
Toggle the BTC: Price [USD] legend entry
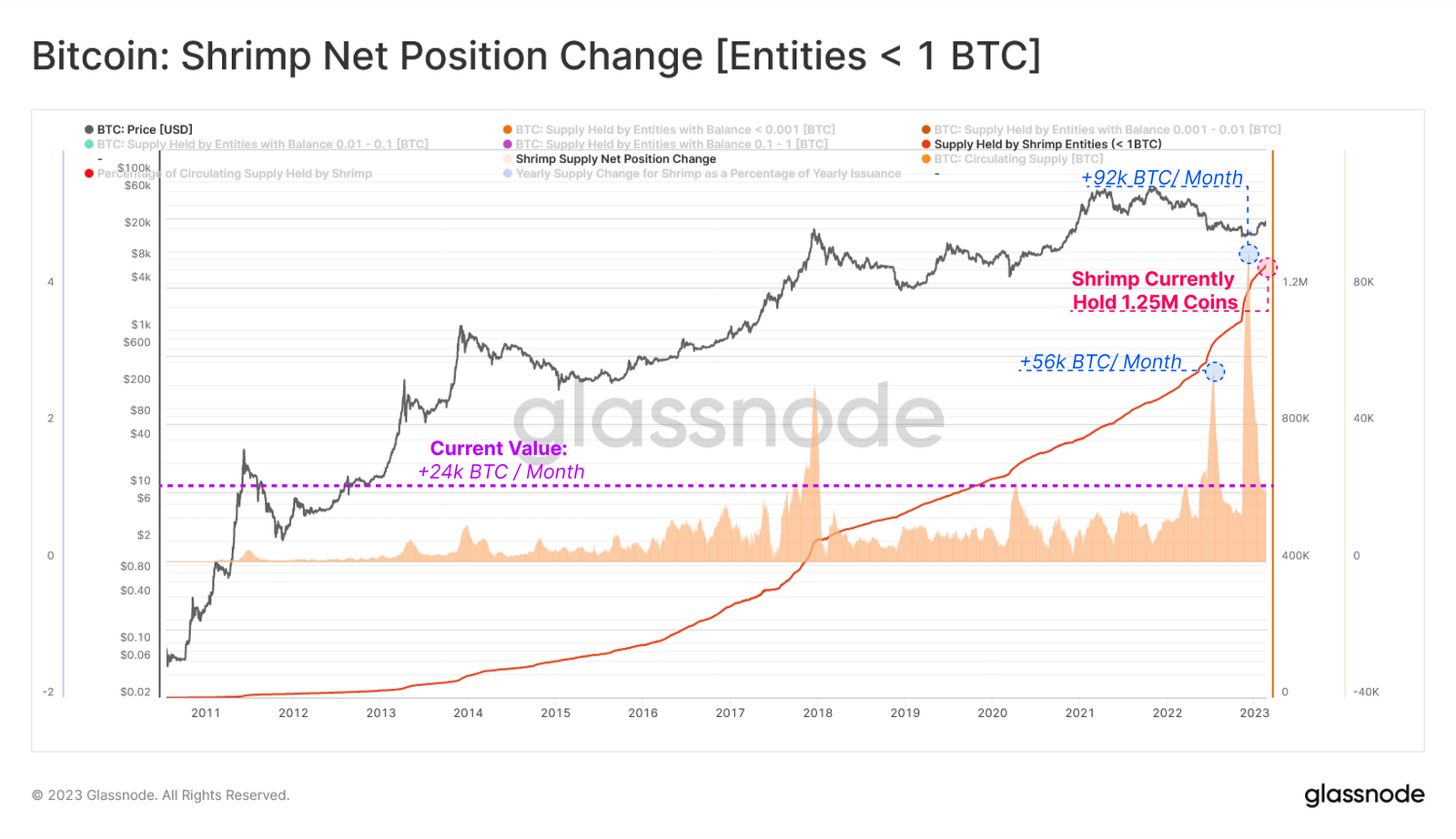click(x=138, y=129)
